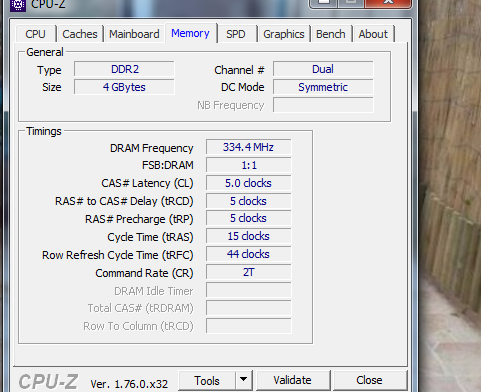Click the 44 clocks tRFC value
The image size is (481, 392).
(249, 254)
